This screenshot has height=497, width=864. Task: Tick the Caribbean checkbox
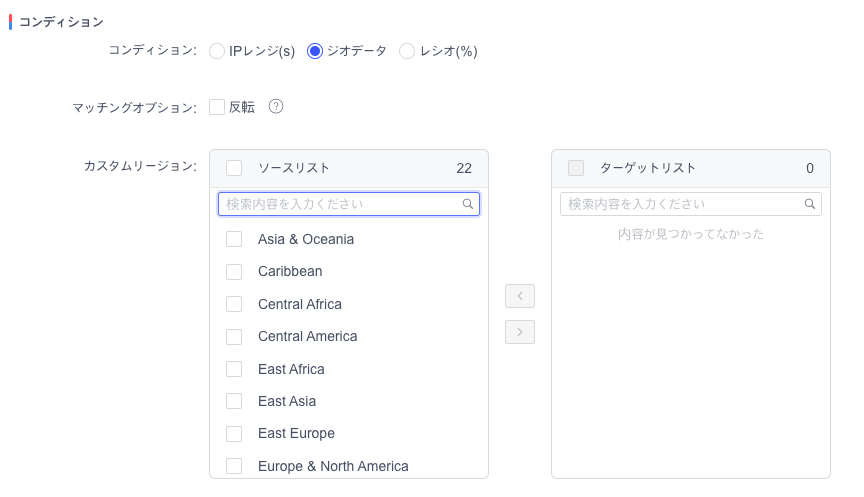[234, 272]
